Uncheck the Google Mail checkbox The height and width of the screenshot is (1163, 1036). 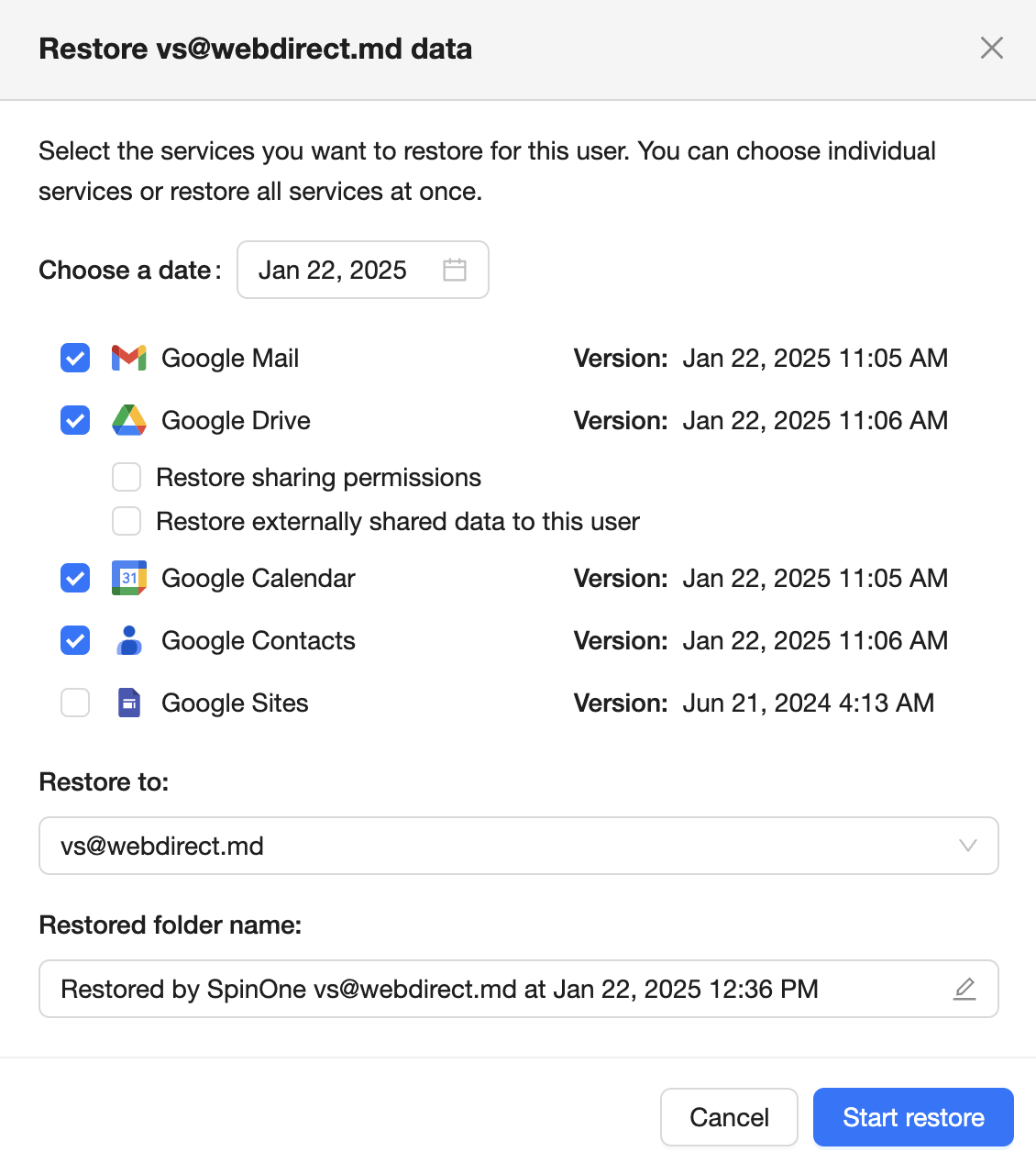point(75,358)
